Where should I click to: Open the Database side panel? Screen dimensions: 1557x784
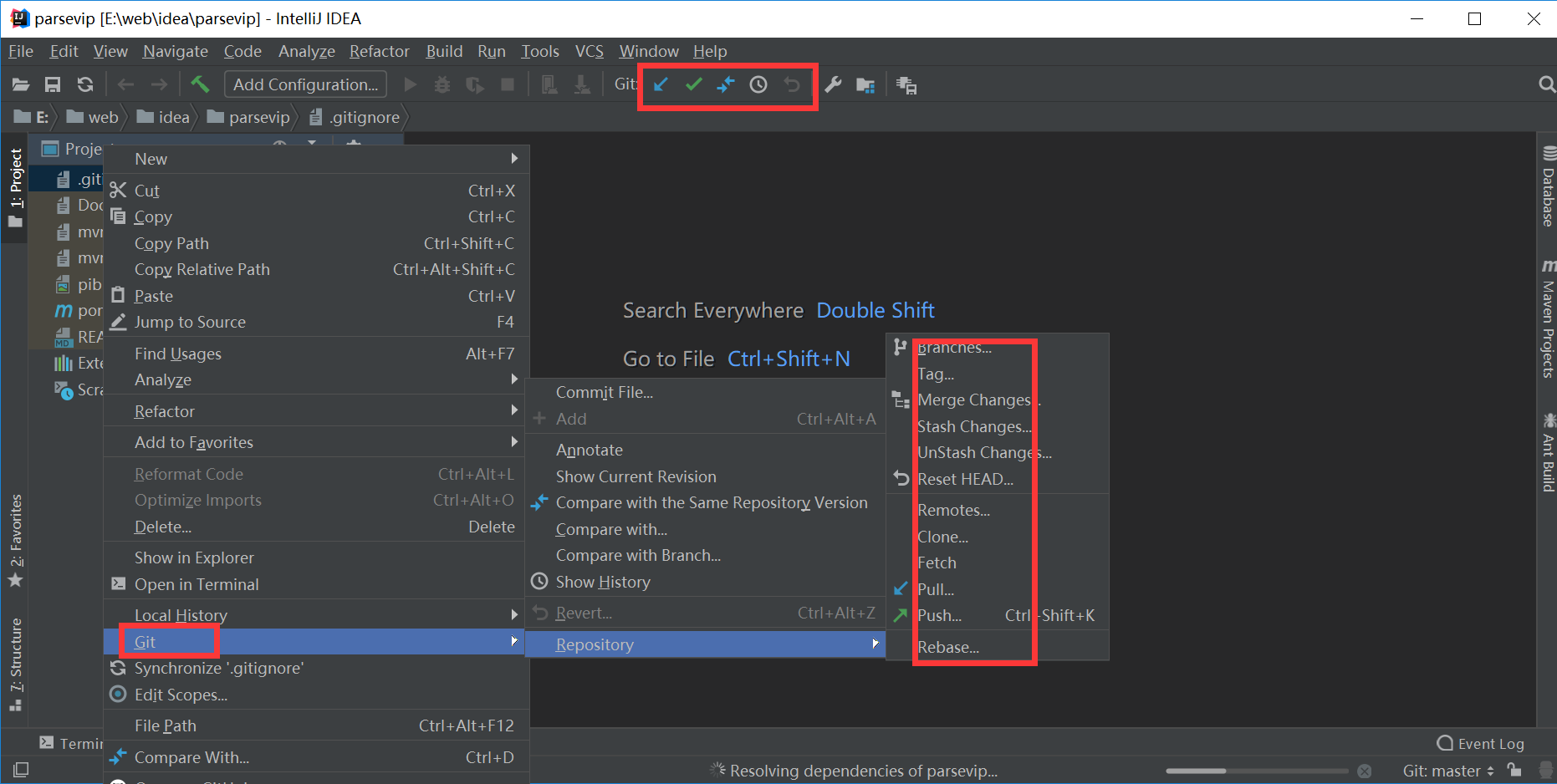tap(1548, 187)
